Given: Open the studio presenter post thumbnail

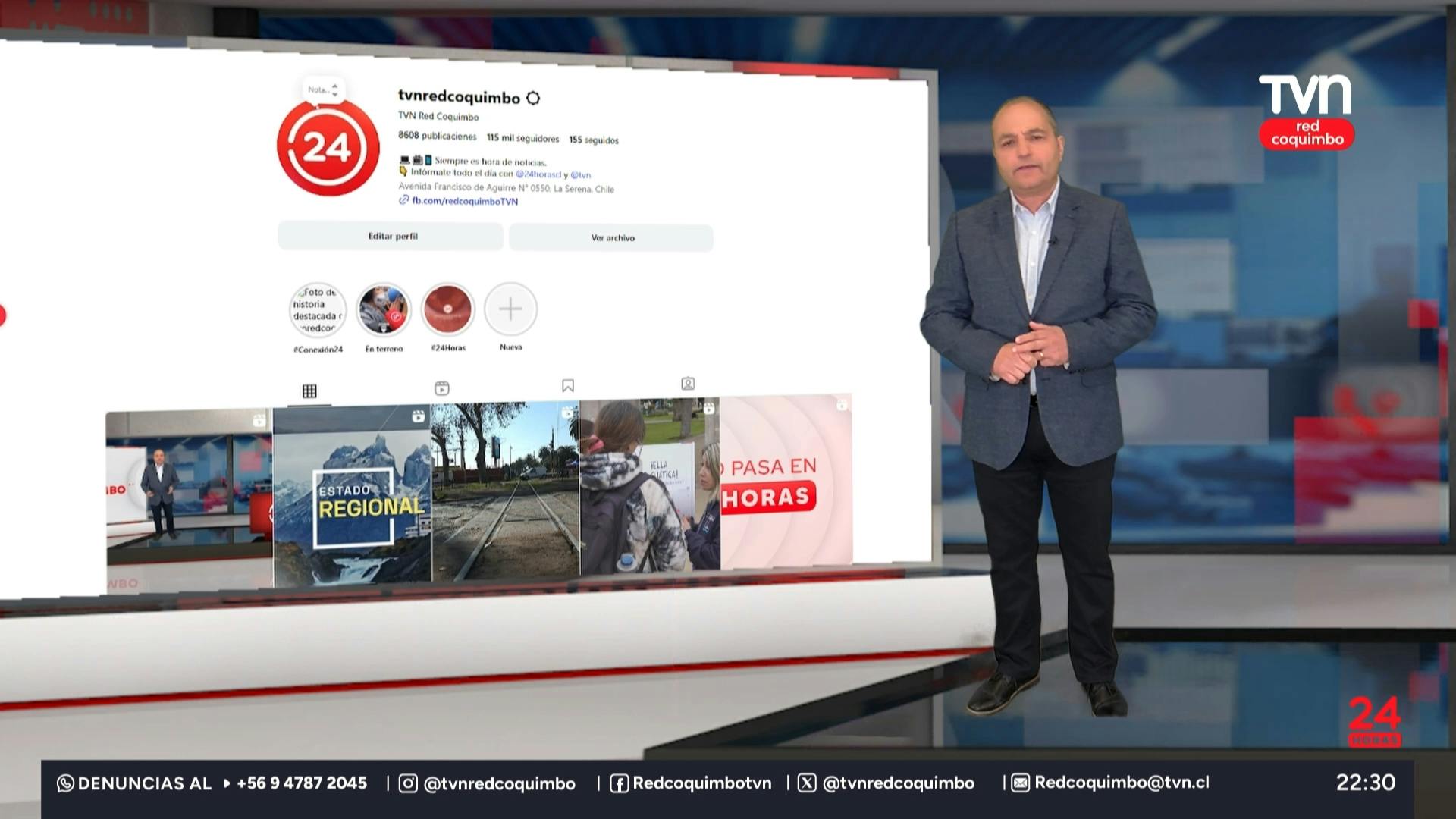Looking at the screenshot, I should [190, 499].
